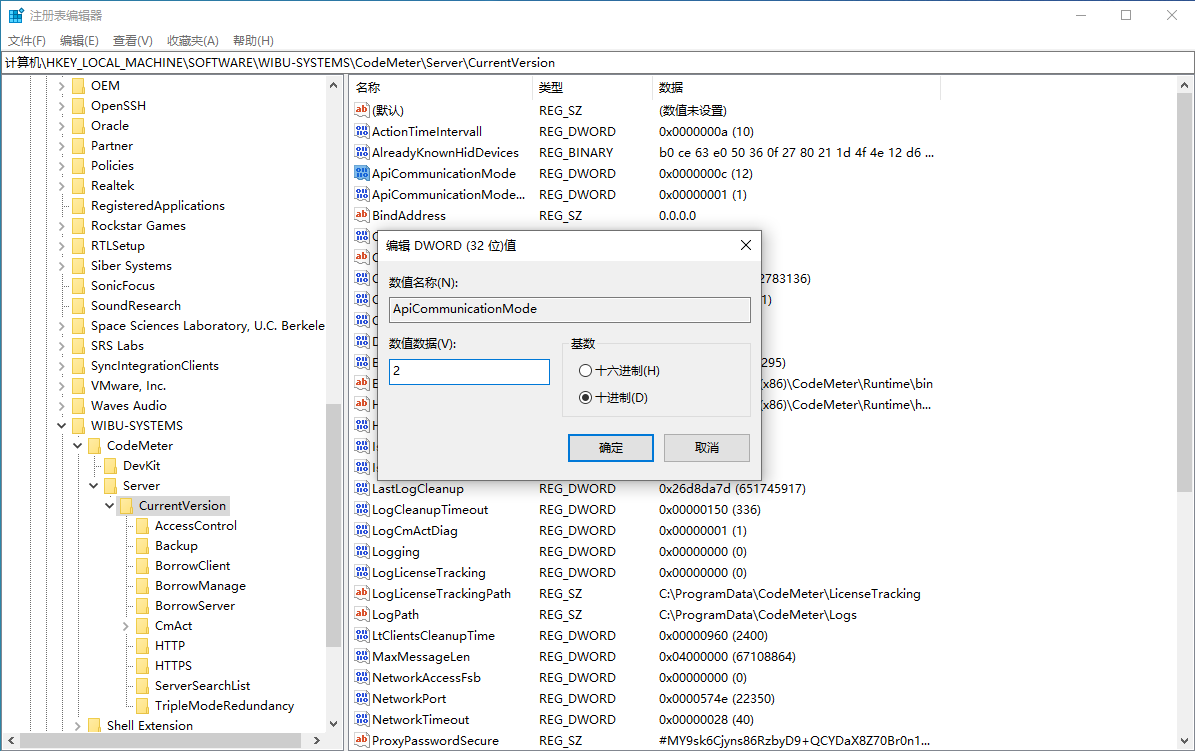Click the LogCmActDiag value icon
The height and width of the screenshot is (751, 1195).
[x=362, y=530]
